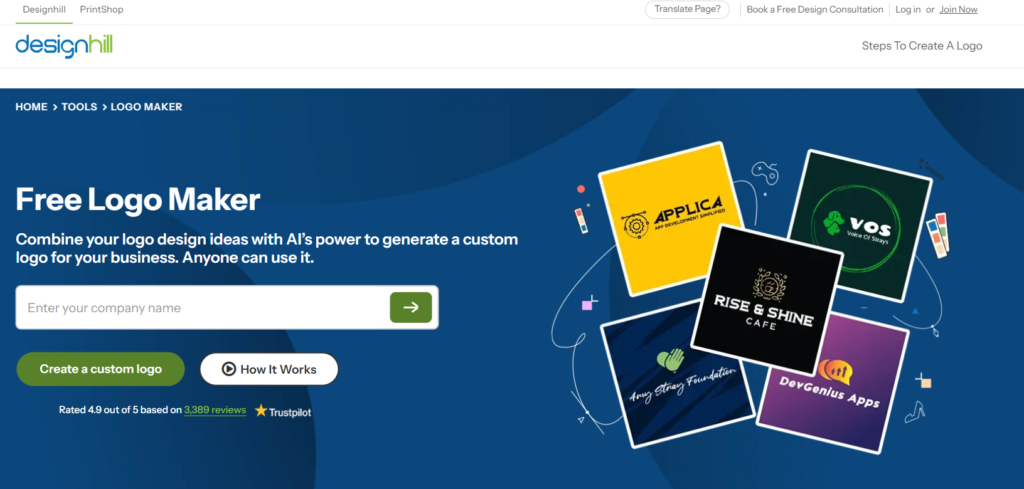Open the Designhill tab
Image resolution: width=1024 pixels, height=489 pixels.
coord(44,10)
